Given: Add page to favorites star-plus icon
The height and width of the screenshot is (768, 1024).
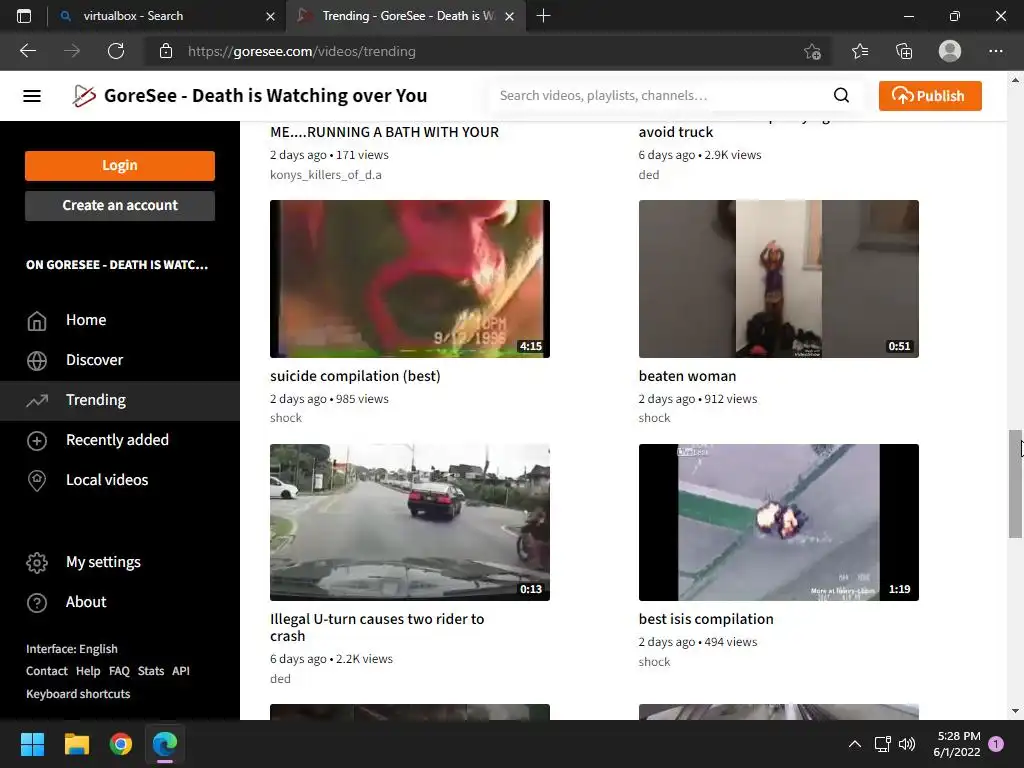Looking at the screenshot, I should coord(812,51).
